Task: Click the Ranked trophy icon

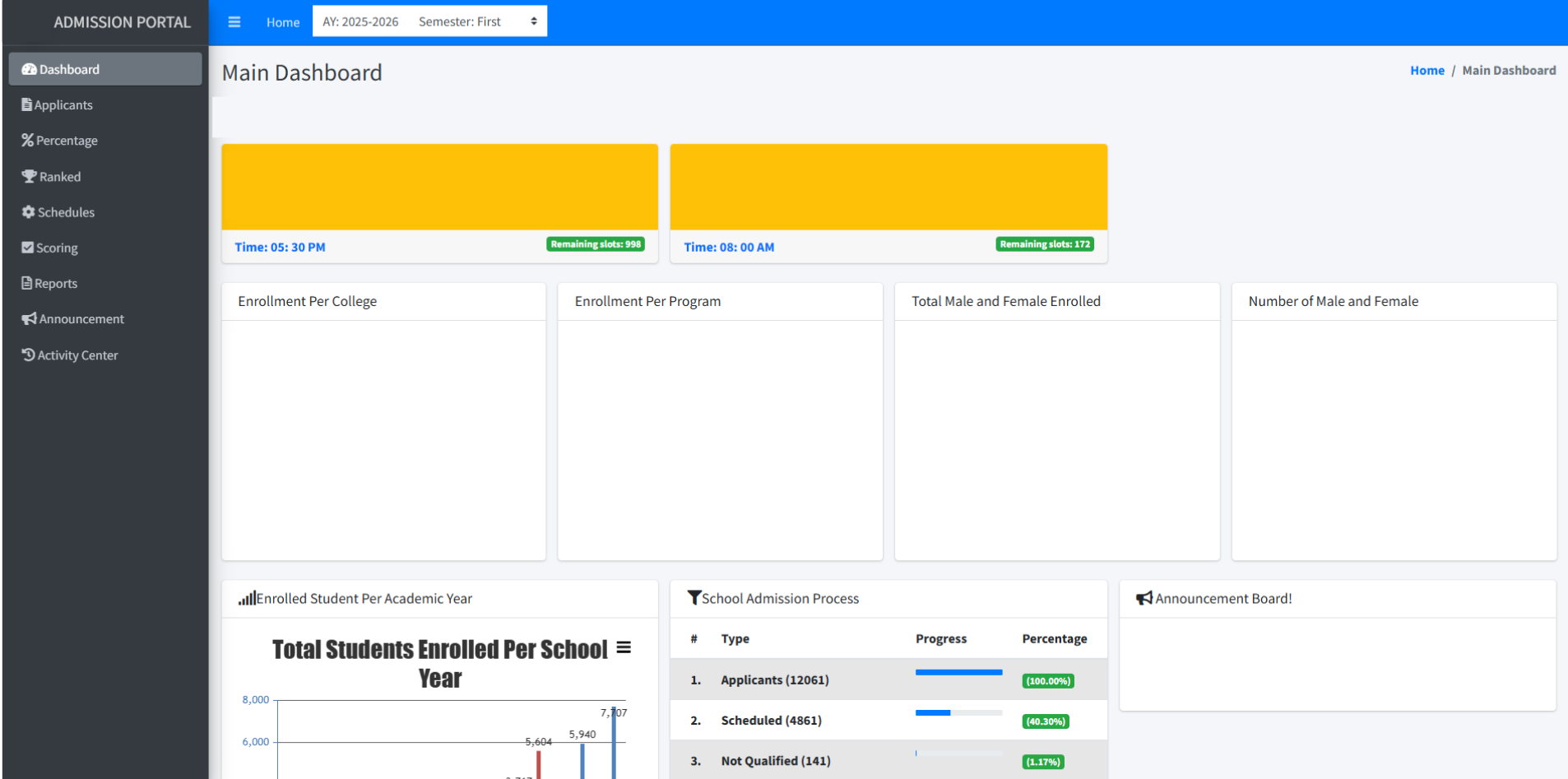Action: coord(29,177)
